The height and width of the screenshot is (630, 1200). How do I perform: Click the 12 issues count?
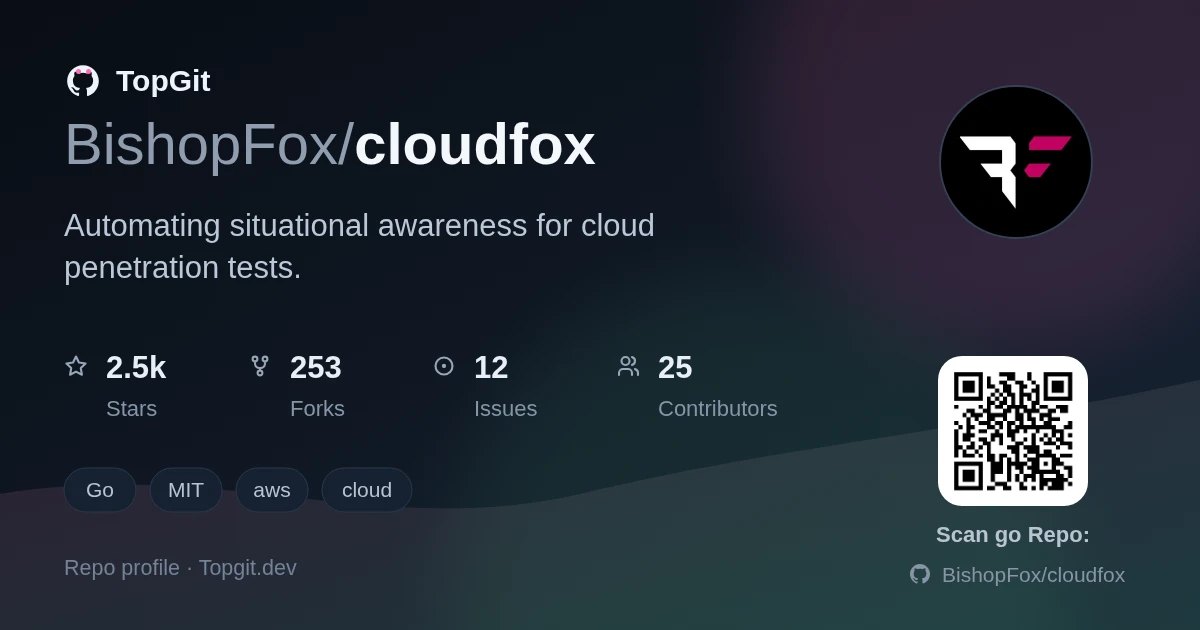click(x=491, y=367)
